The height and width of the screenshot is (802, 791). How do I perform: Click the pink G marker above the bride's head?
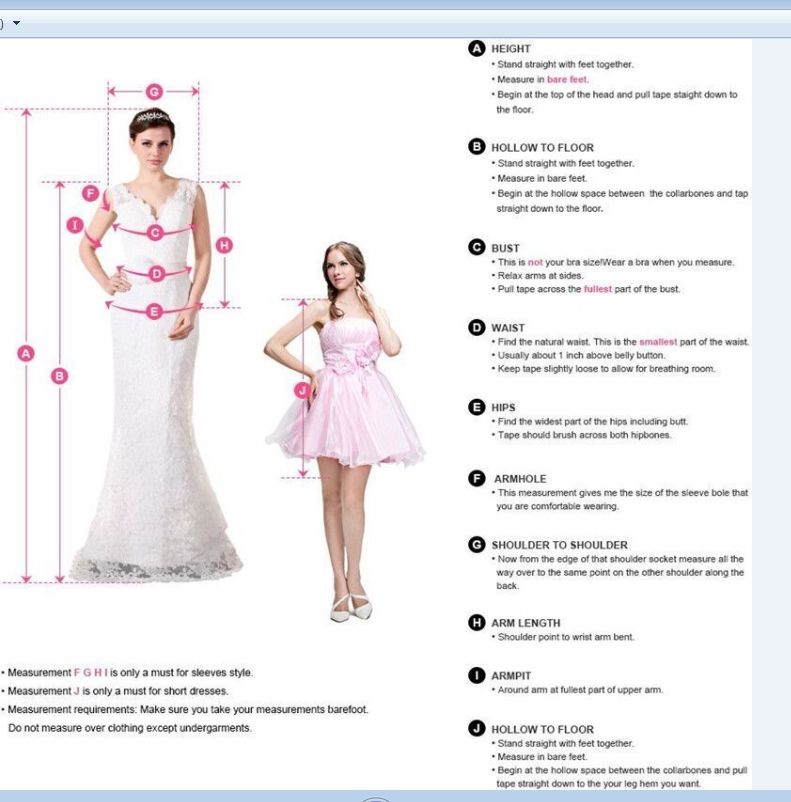pyautogui.click(x=154, y=92)
